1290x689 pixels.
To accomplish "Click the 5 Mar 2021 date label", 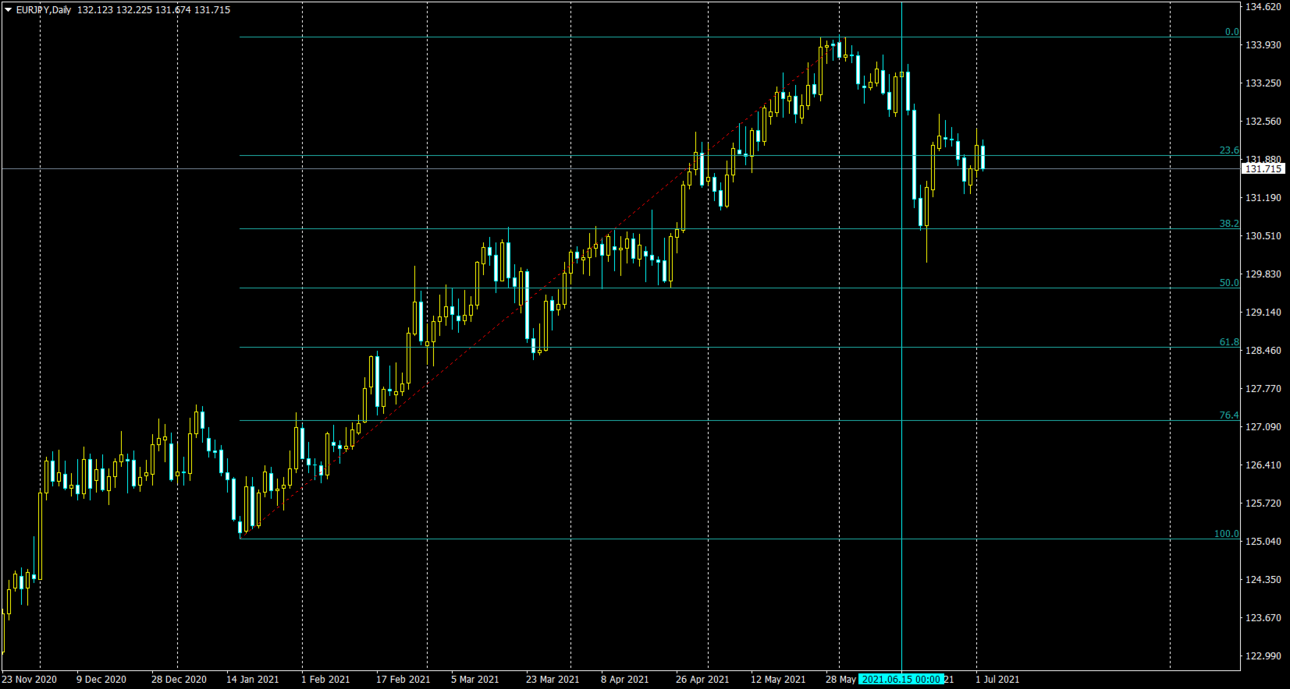I will click(475, 679).
